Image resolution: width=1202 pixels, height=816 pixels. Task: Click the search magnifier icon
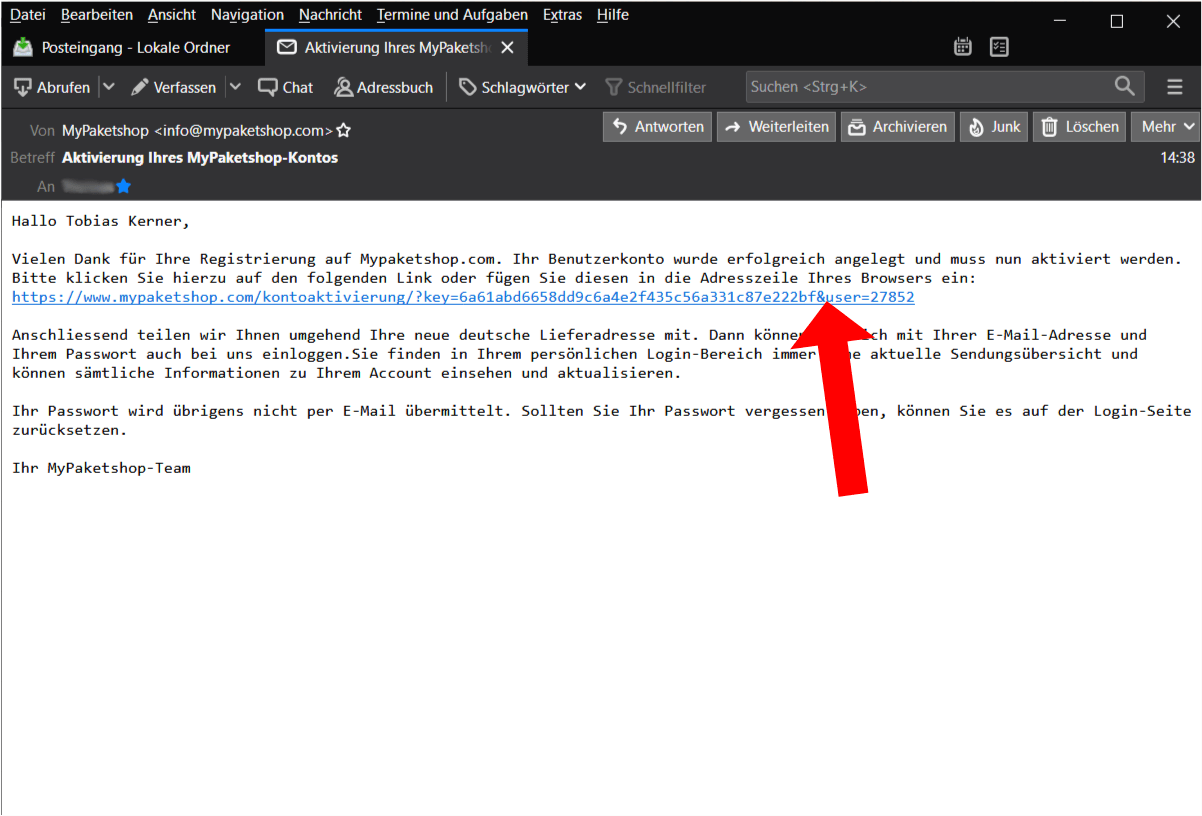[x=1125, y=87]
